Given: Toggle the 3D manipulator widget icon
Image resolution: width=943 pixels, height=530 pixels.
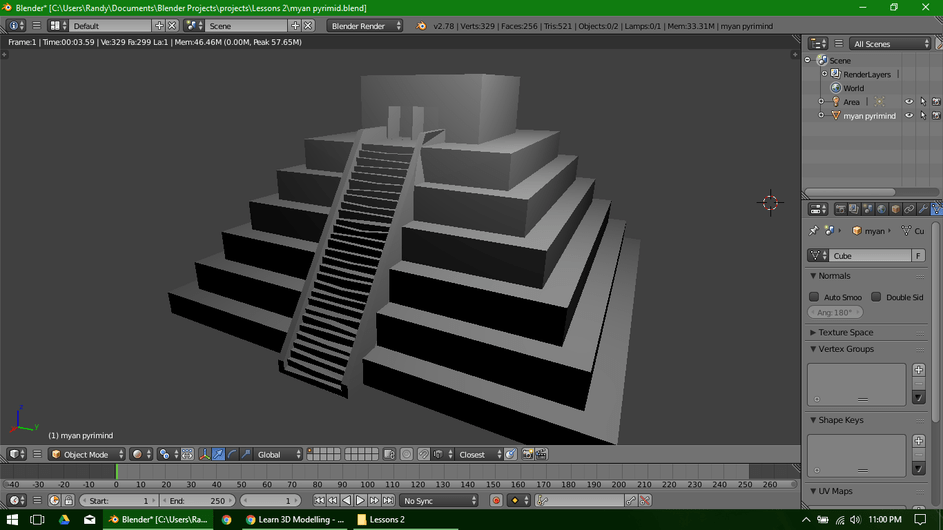Looking at the screenshot, I should 204,454.
